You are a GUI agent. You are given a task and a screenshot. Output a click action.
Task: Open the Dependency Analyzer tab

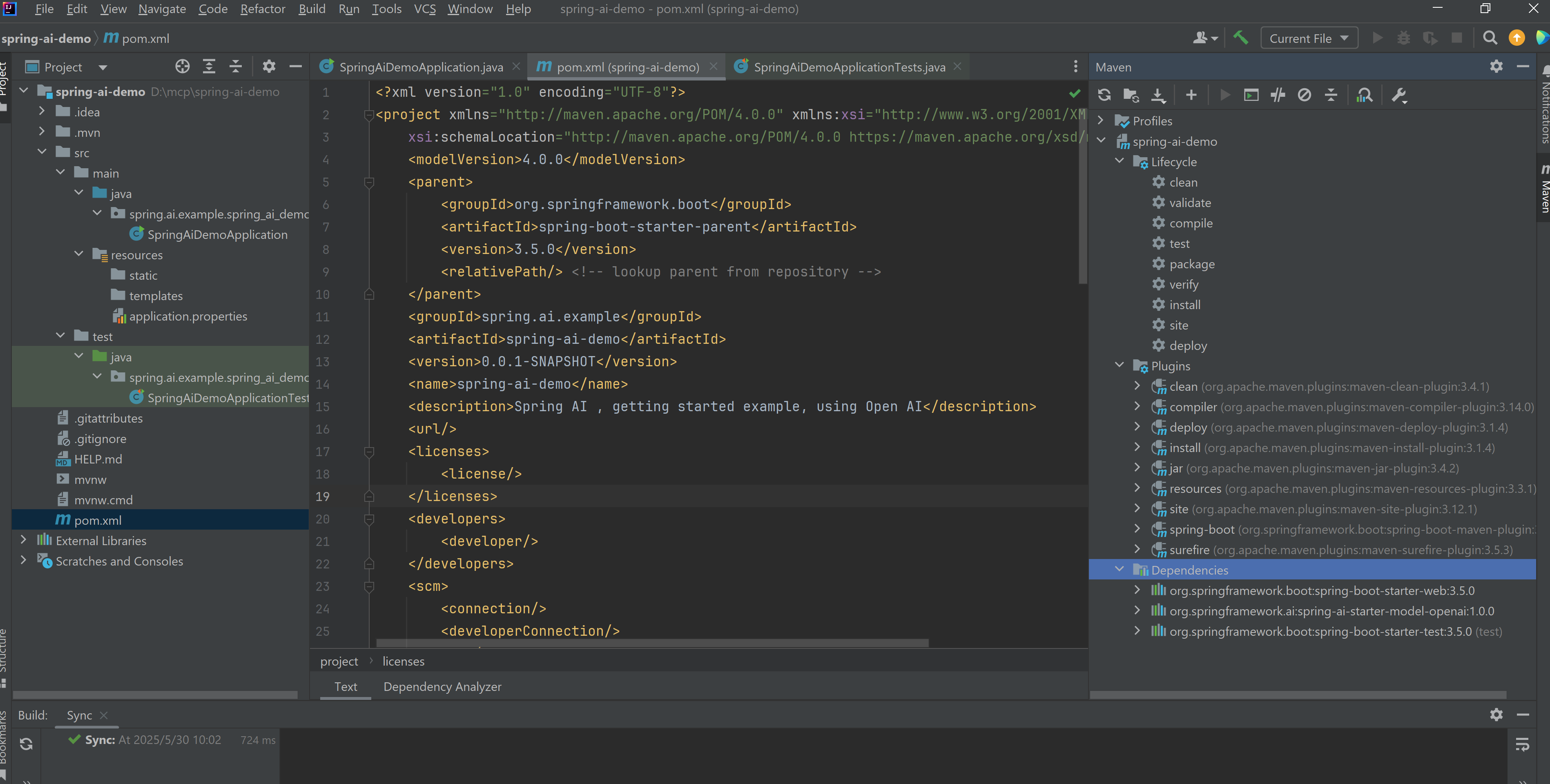coord(442,686)
